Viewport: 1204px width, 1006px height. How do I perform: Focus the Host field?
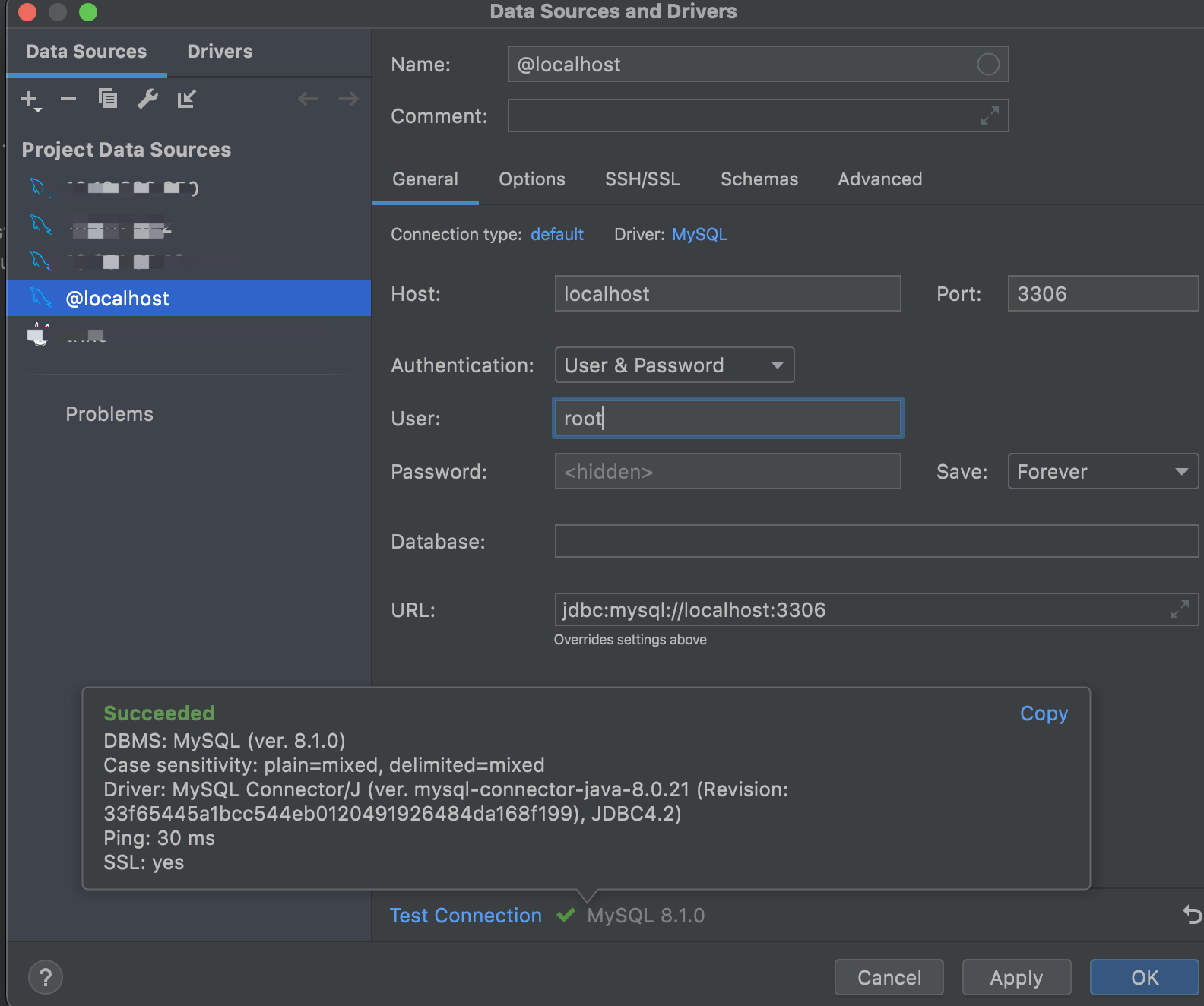(727, 293)
